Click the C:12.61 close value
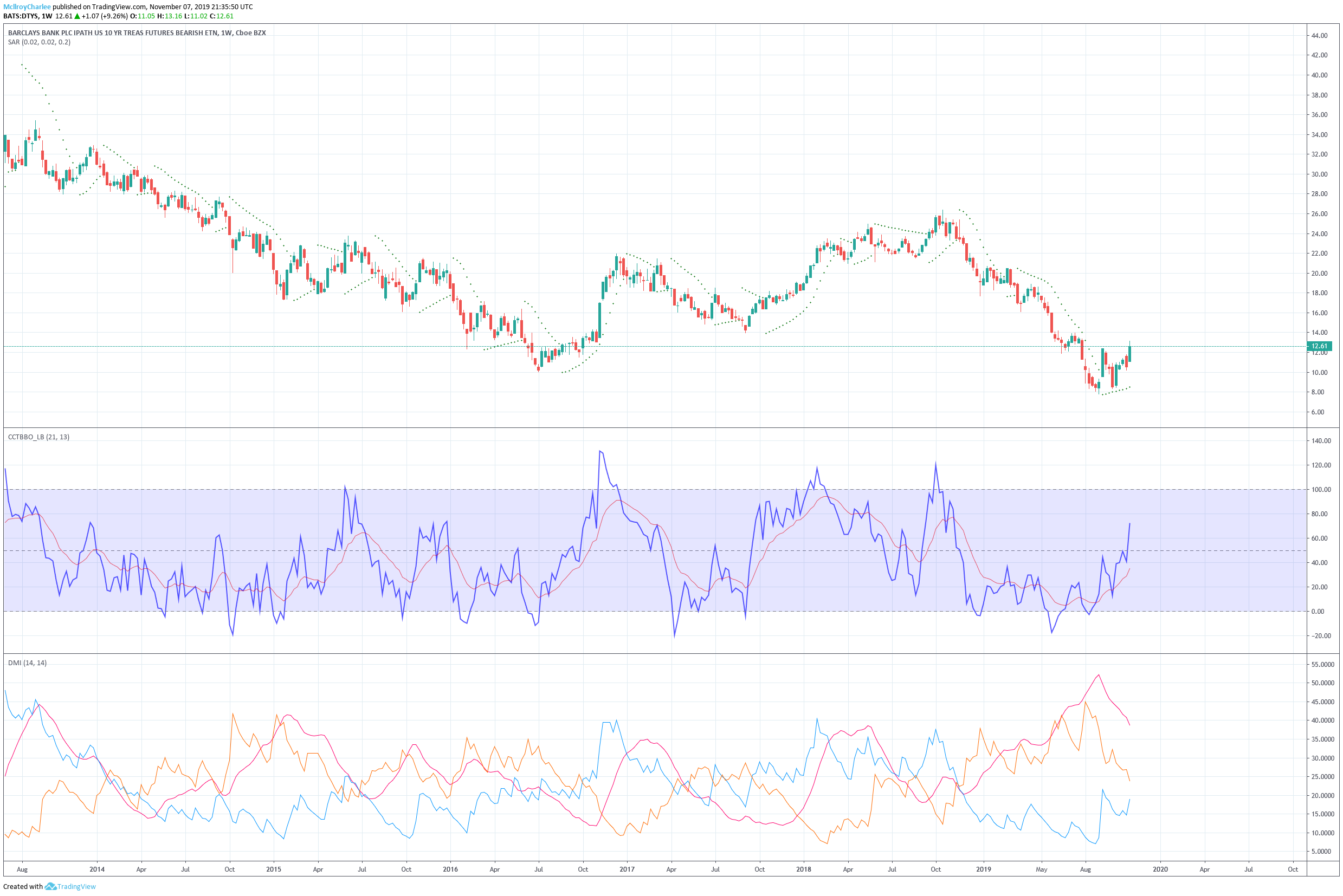Screen dimensions: 1343x896 click(222, 16)
